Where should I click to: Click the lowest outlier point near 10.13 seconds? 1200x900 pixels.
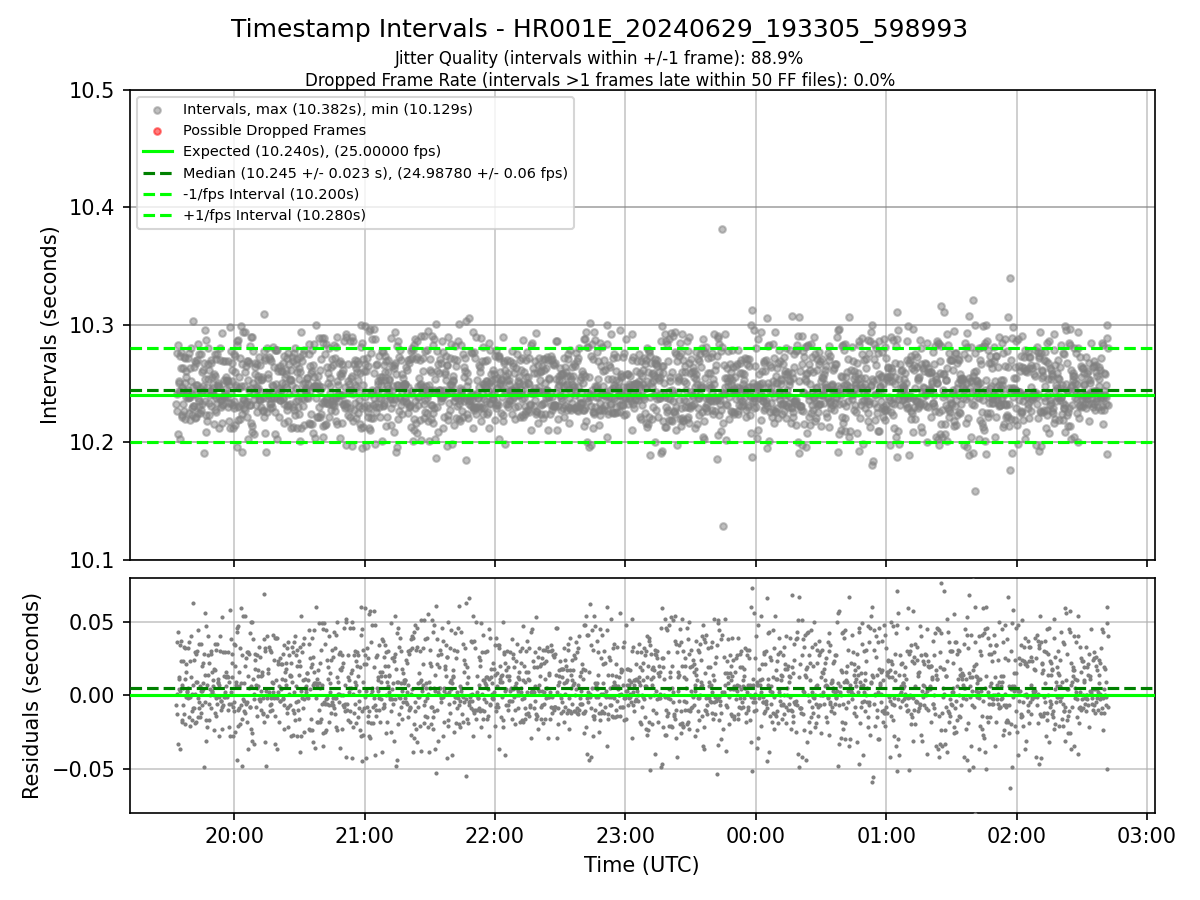pyautogui.click(x=723, y=526)
